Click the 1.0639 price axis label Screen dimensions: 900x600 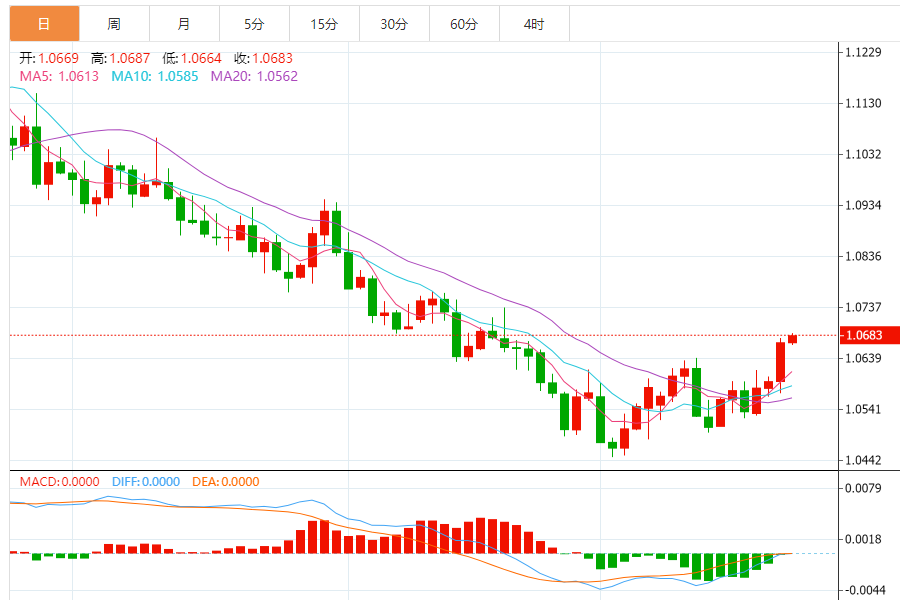point(863,358)
